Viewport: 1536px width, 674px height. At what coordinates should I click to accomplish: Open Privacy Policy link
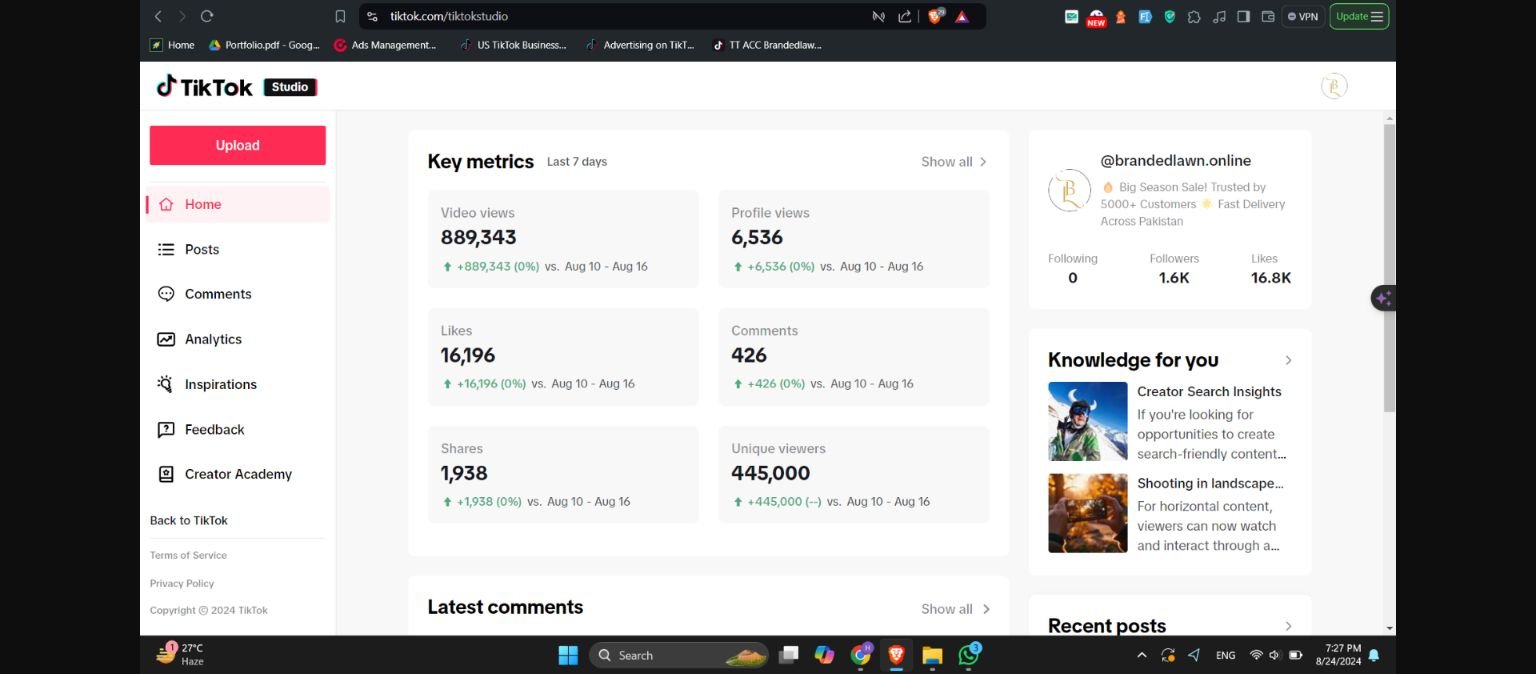(182, 583)
